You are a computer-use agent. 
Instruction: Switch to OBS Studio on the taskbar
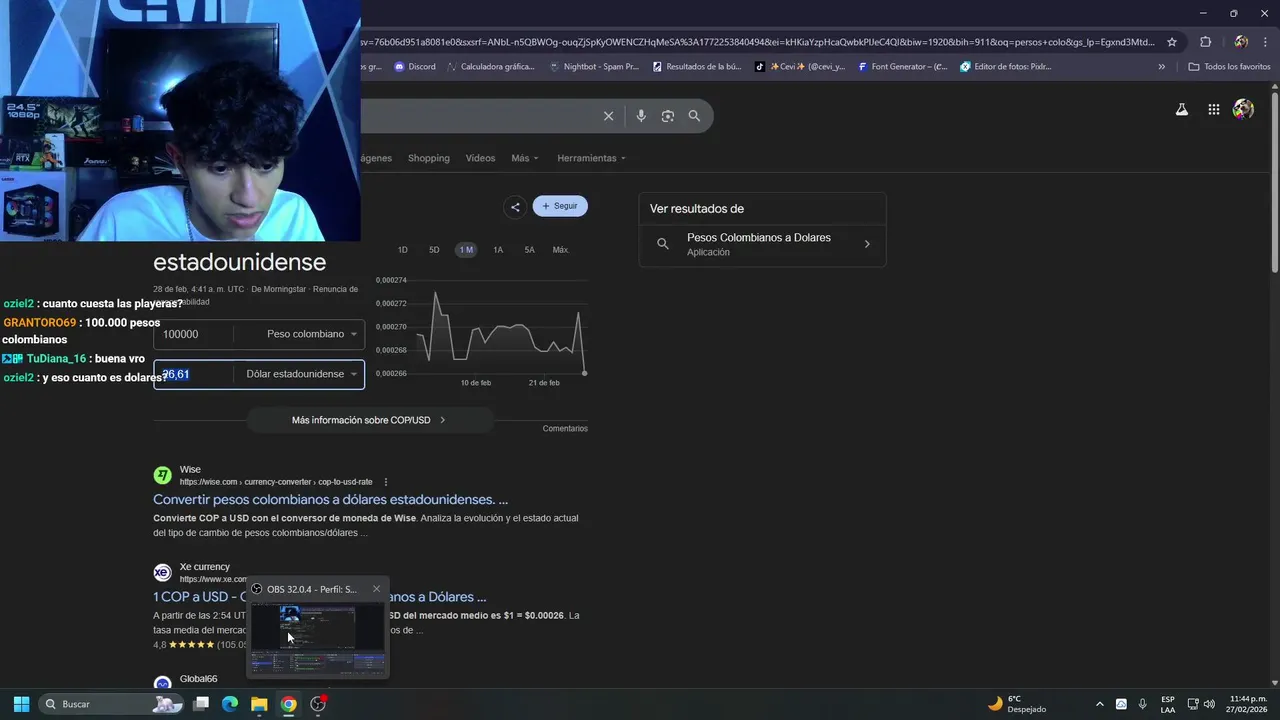(x=318, y=704)
